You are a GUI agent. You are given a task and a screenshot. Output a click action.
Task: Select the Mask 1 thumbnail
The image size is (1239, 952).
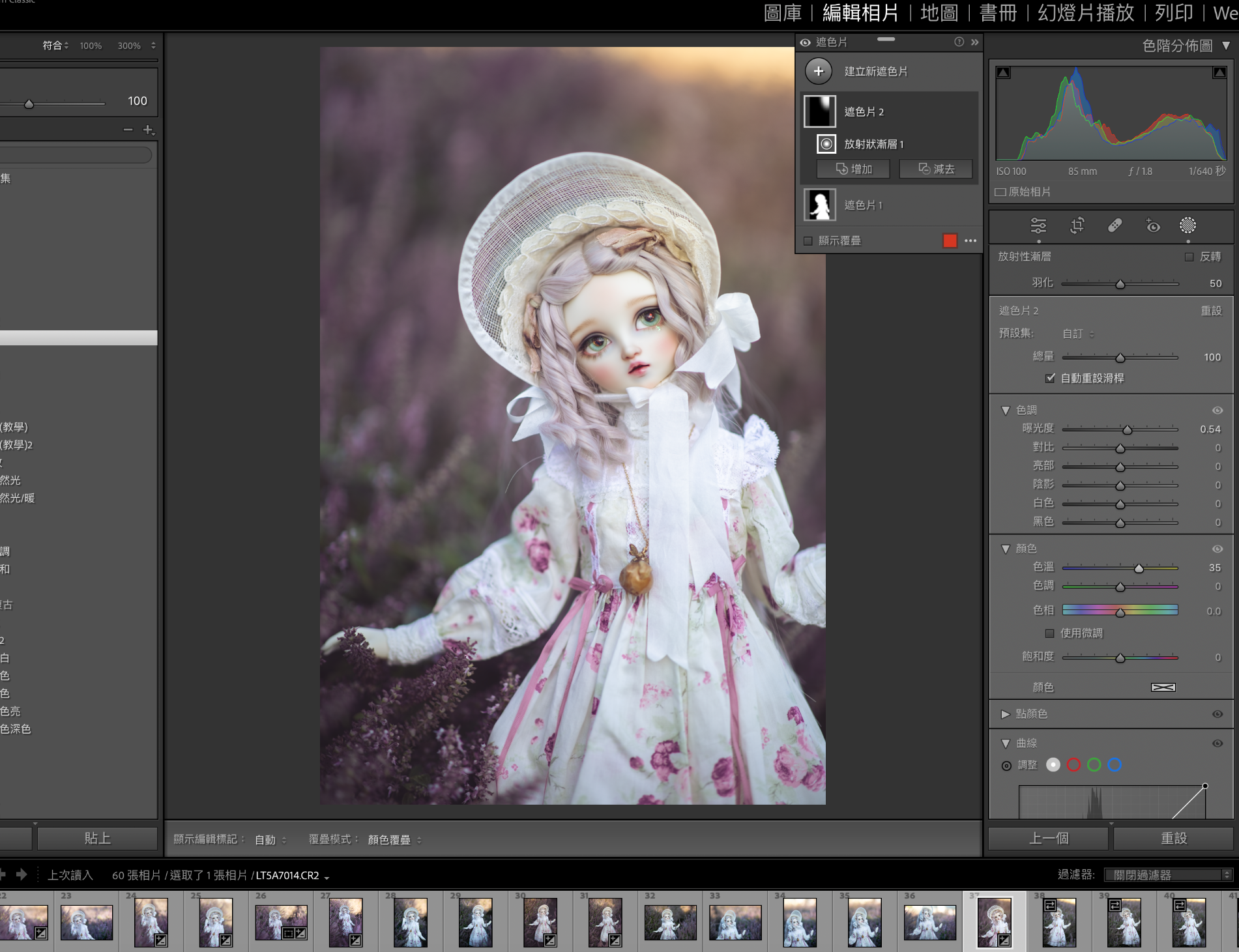pos(819,205)
